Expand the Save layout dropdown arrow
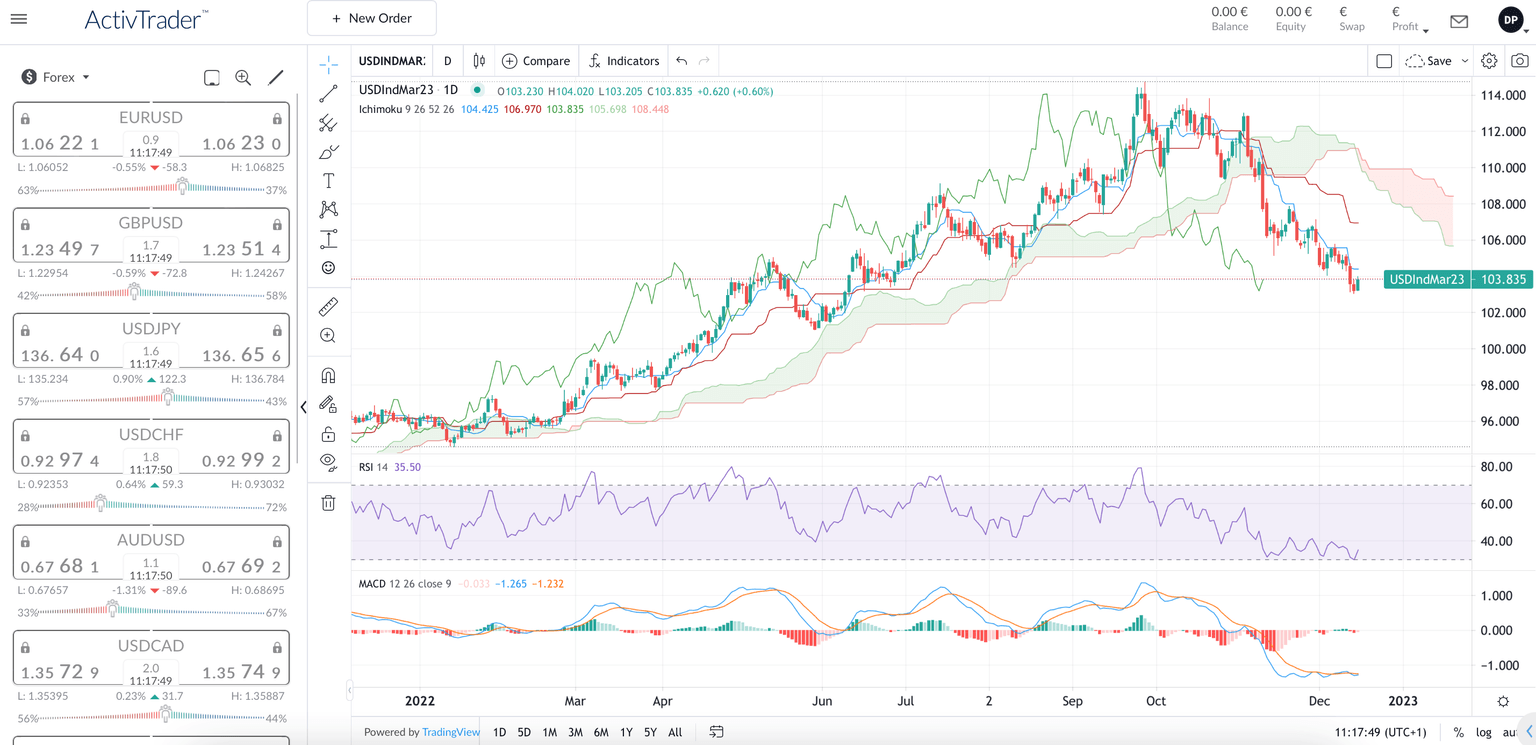Viewport: 1536px width, 745px height. (1465, 61)
